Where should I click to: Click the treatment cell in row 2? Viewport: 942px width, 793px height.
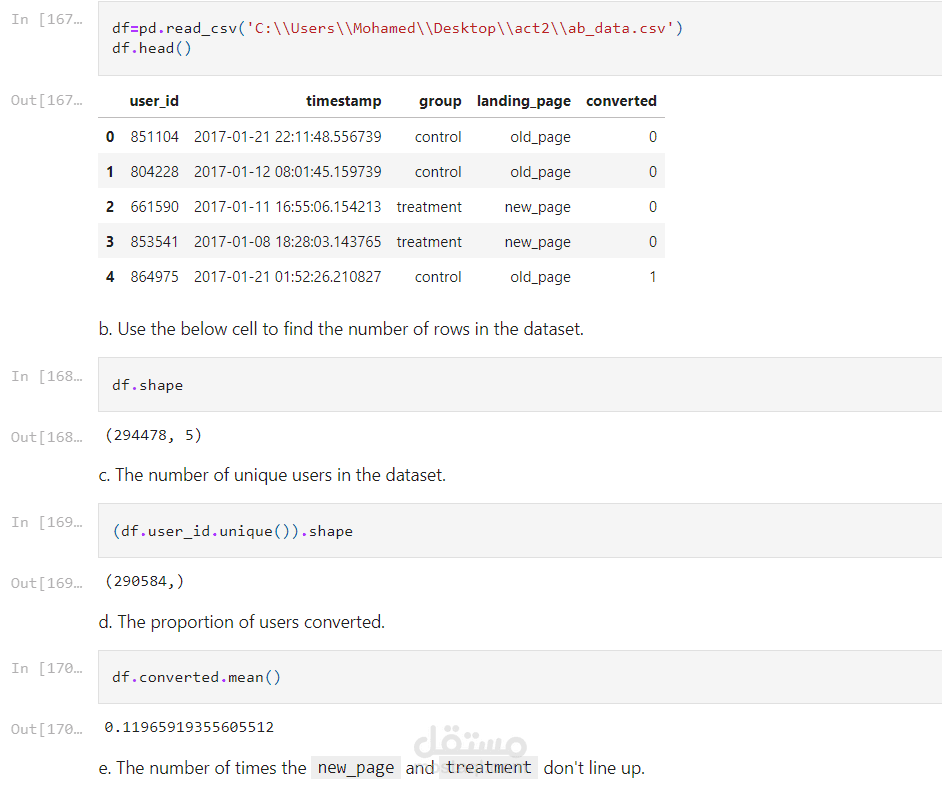(429, 207)
